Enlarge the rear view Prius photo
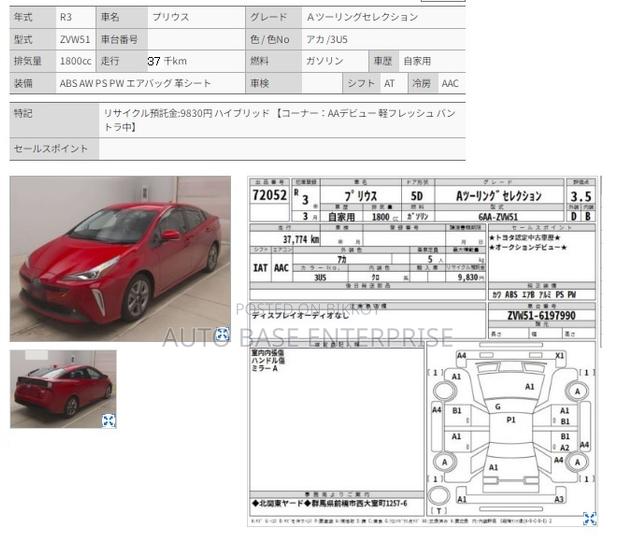The image size is (620, 542). tap(108, 421)
